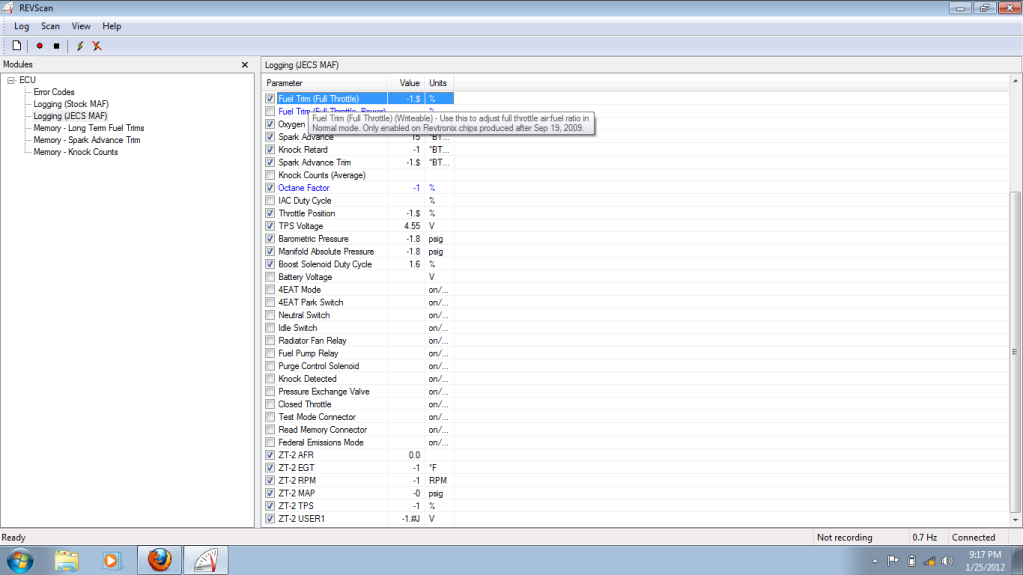Switch to Firefox in the taskbar
This screenshot has height=575, width=1023.
(x=159, y=560)
